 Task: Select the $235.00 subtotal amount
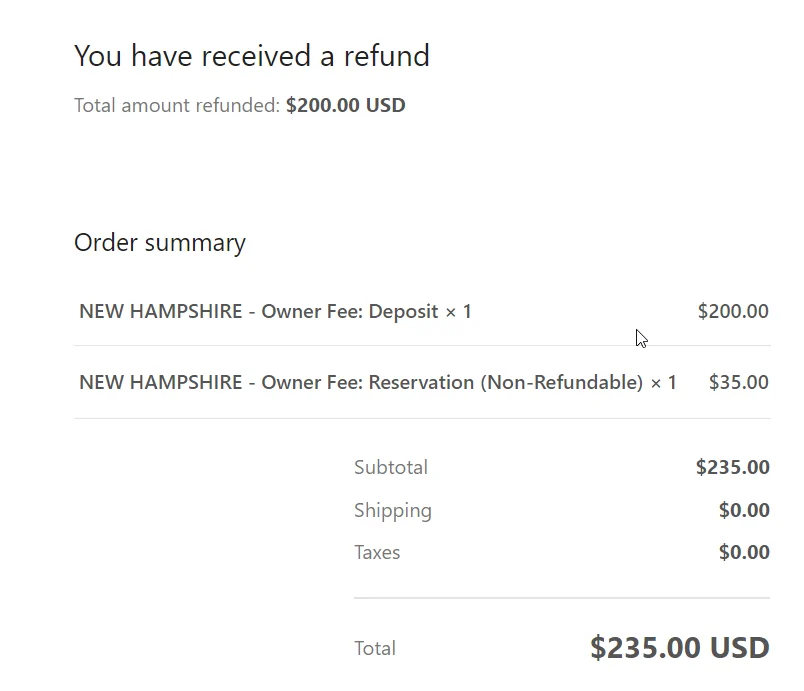733,467
